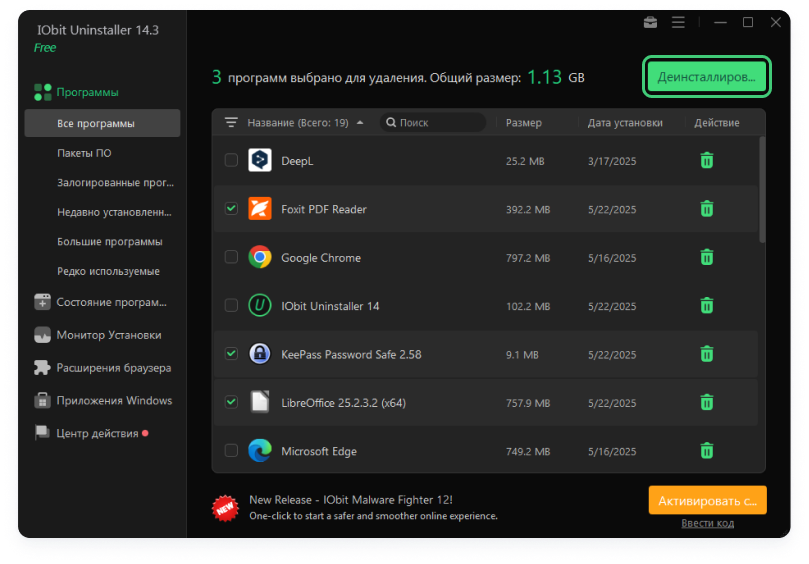Image resolution: width=809 pixels, height=564 pixels.
Task: Select the LibreOffice 25.2.3.2 (x64) name
Action: pos(344,402)
